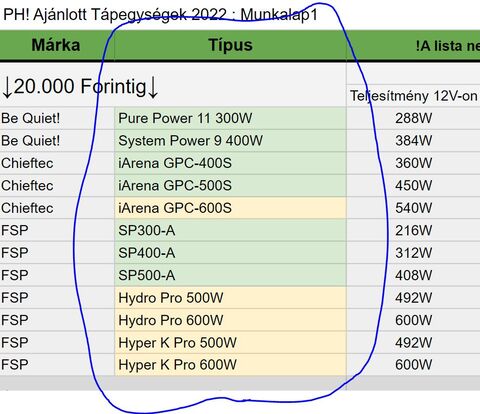This screenshot has width=480, height=414.
Task: Select the 384W value cell
Action: coord(414,141)
